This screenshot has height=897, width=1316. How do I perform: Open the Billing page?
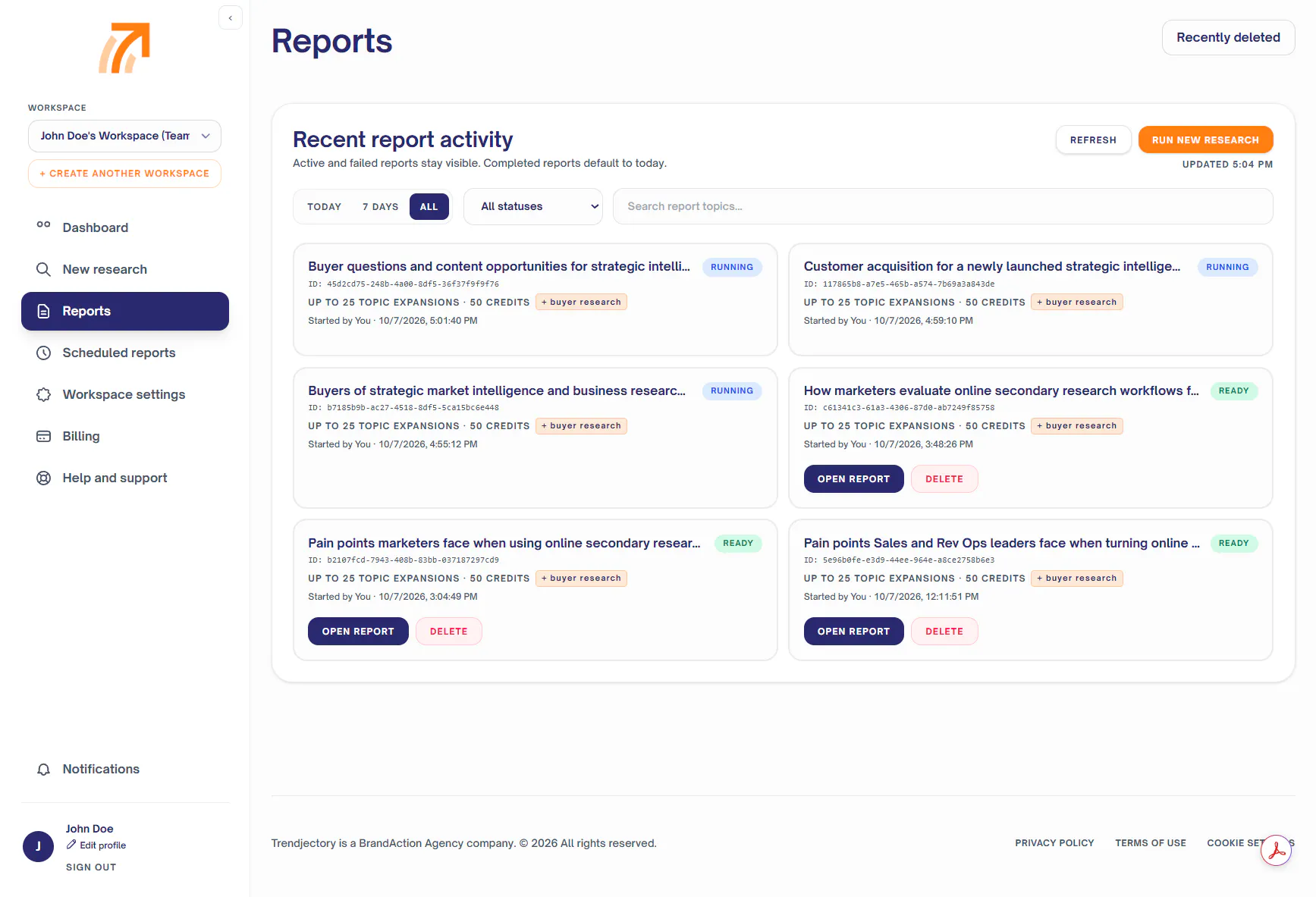tap(125, 436)
